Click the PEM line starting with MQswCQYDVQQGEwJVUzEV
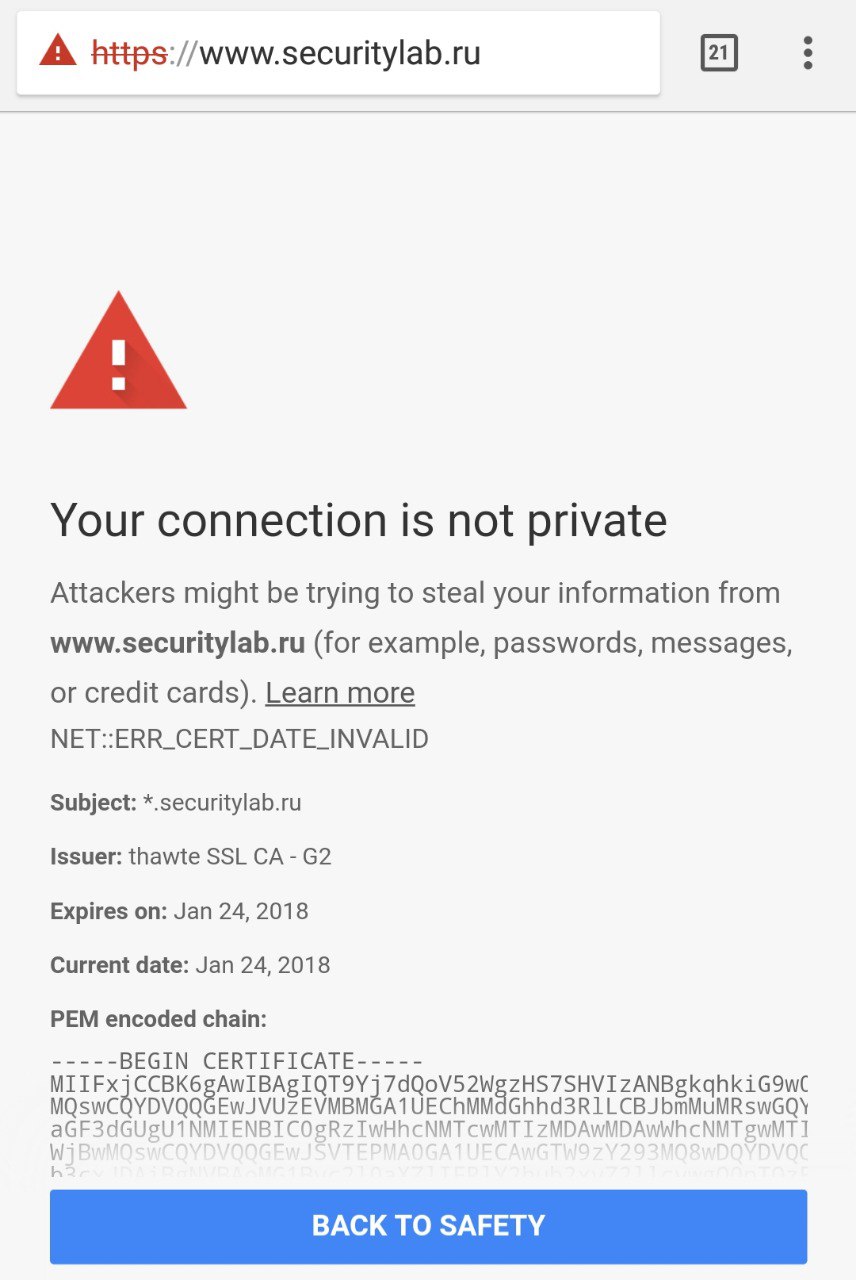Screen dimensions: 856x1280 pyautogui.click(x=429, y=1107)
